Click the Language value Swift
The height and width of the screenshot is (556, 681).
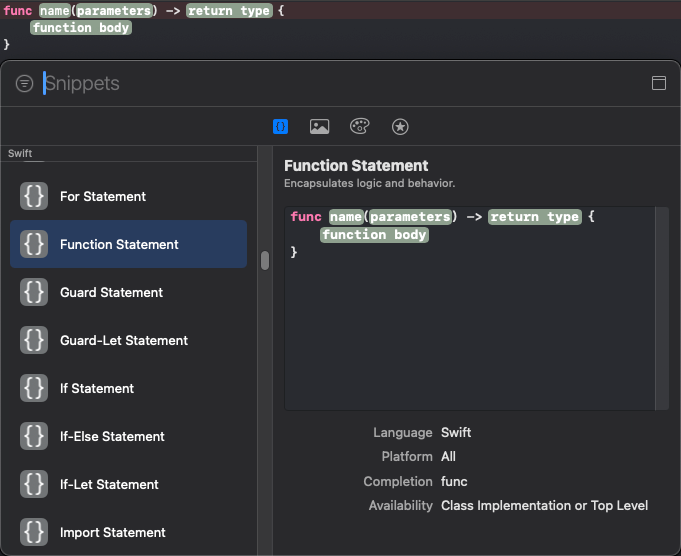click(456, 432)
